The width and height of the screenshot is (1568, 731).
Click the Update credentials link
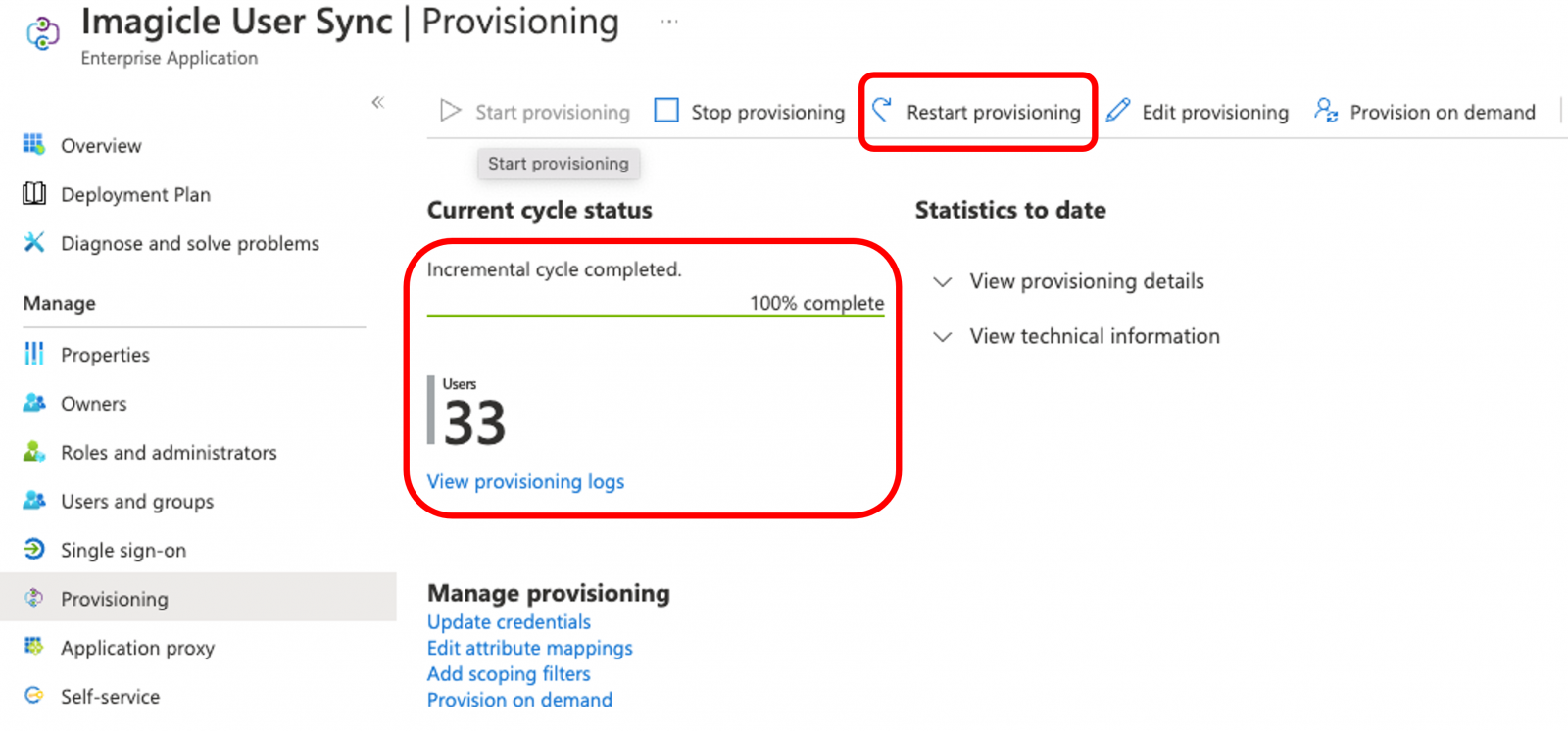tap(509, 622)
